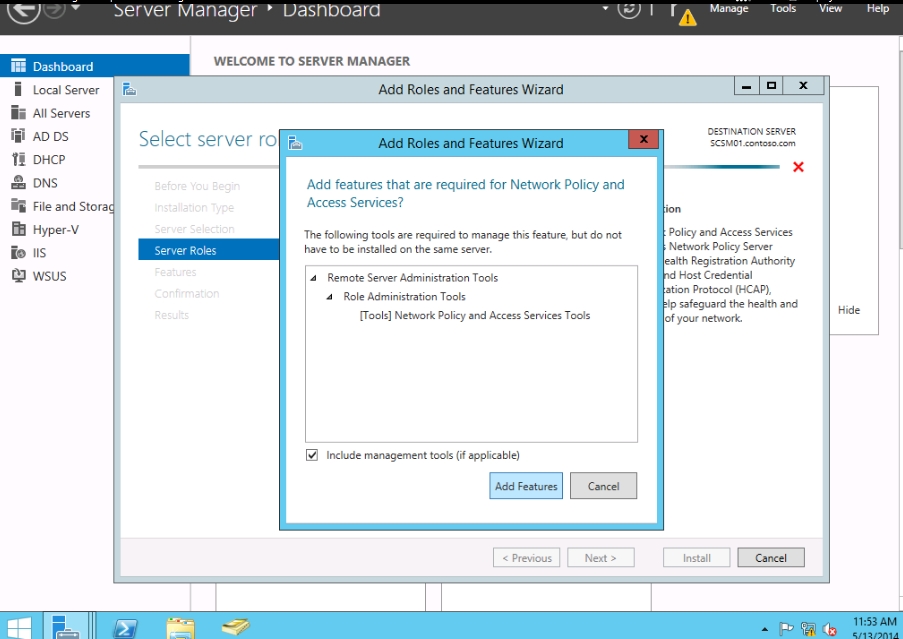Open the View menu
This screenshot has height=639, width=903.
click(x=830, y=9)
